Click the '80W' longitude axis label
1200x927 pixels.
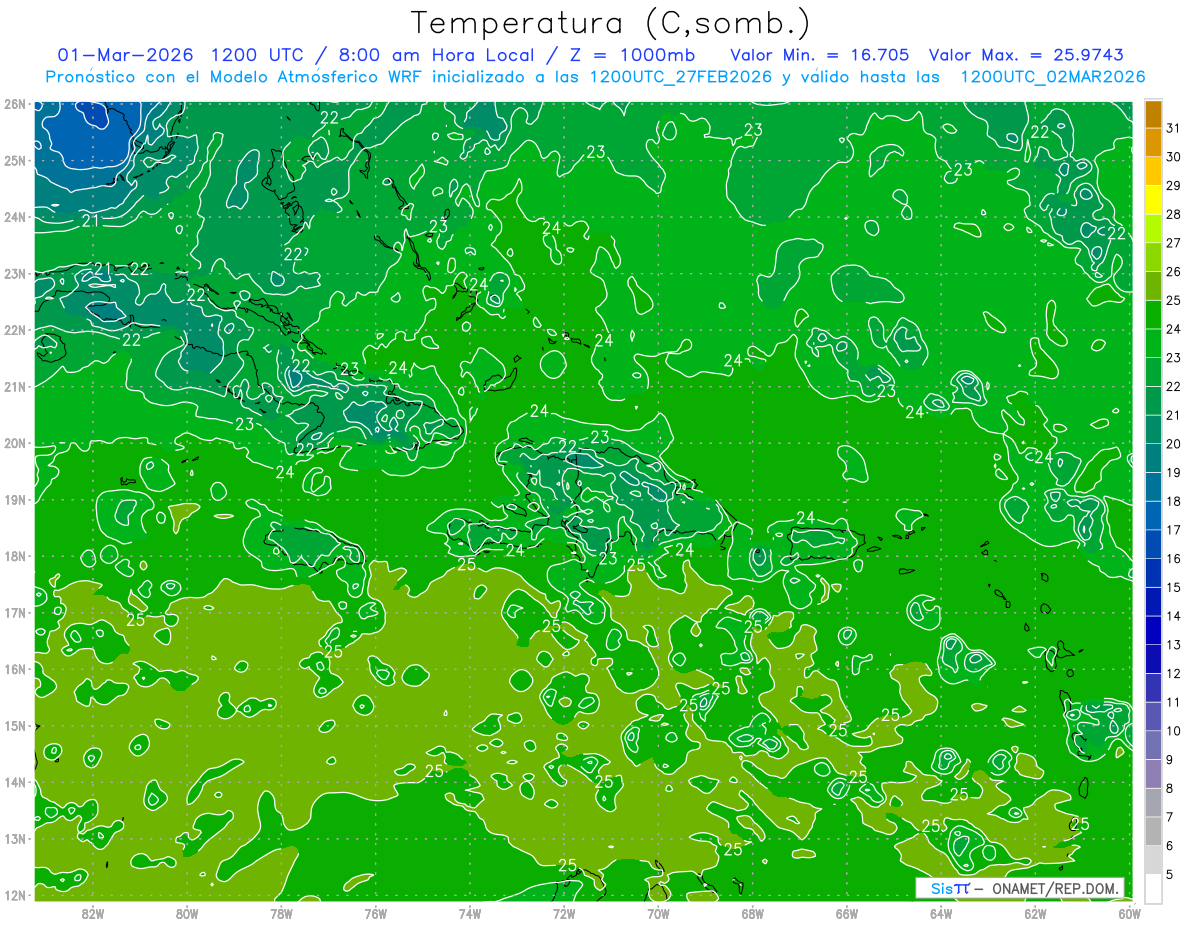click(x=187, y=912)
